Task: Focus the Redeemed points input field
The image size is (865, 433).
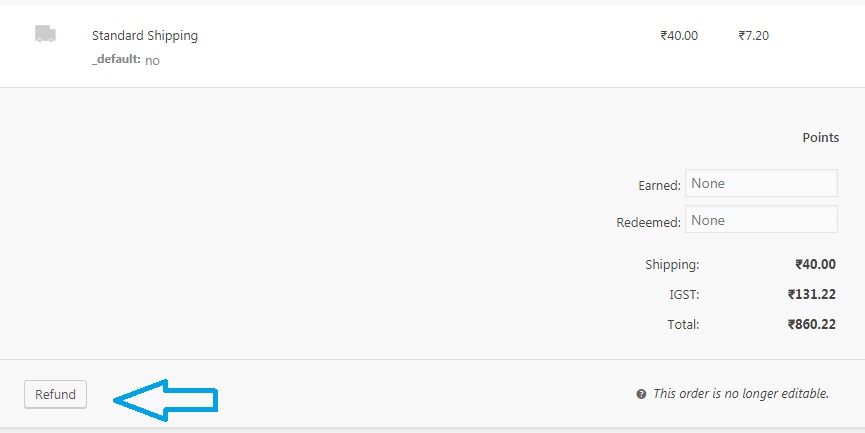Action: [761, 220]
